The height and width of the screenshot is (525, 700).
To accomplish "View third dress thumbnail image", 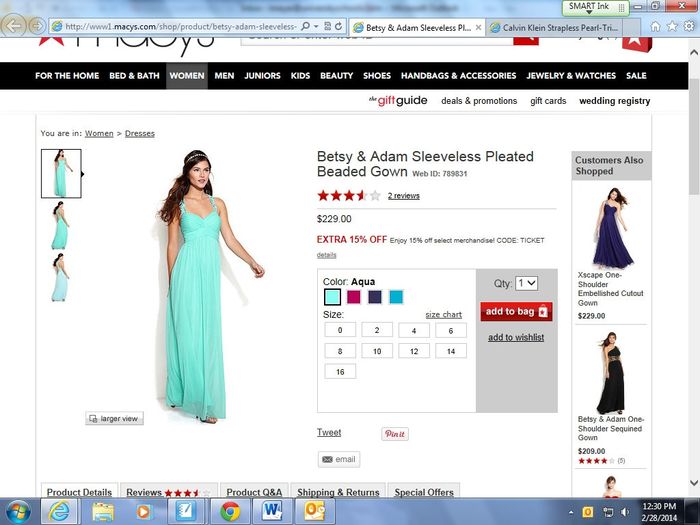I will coord(60,277).
